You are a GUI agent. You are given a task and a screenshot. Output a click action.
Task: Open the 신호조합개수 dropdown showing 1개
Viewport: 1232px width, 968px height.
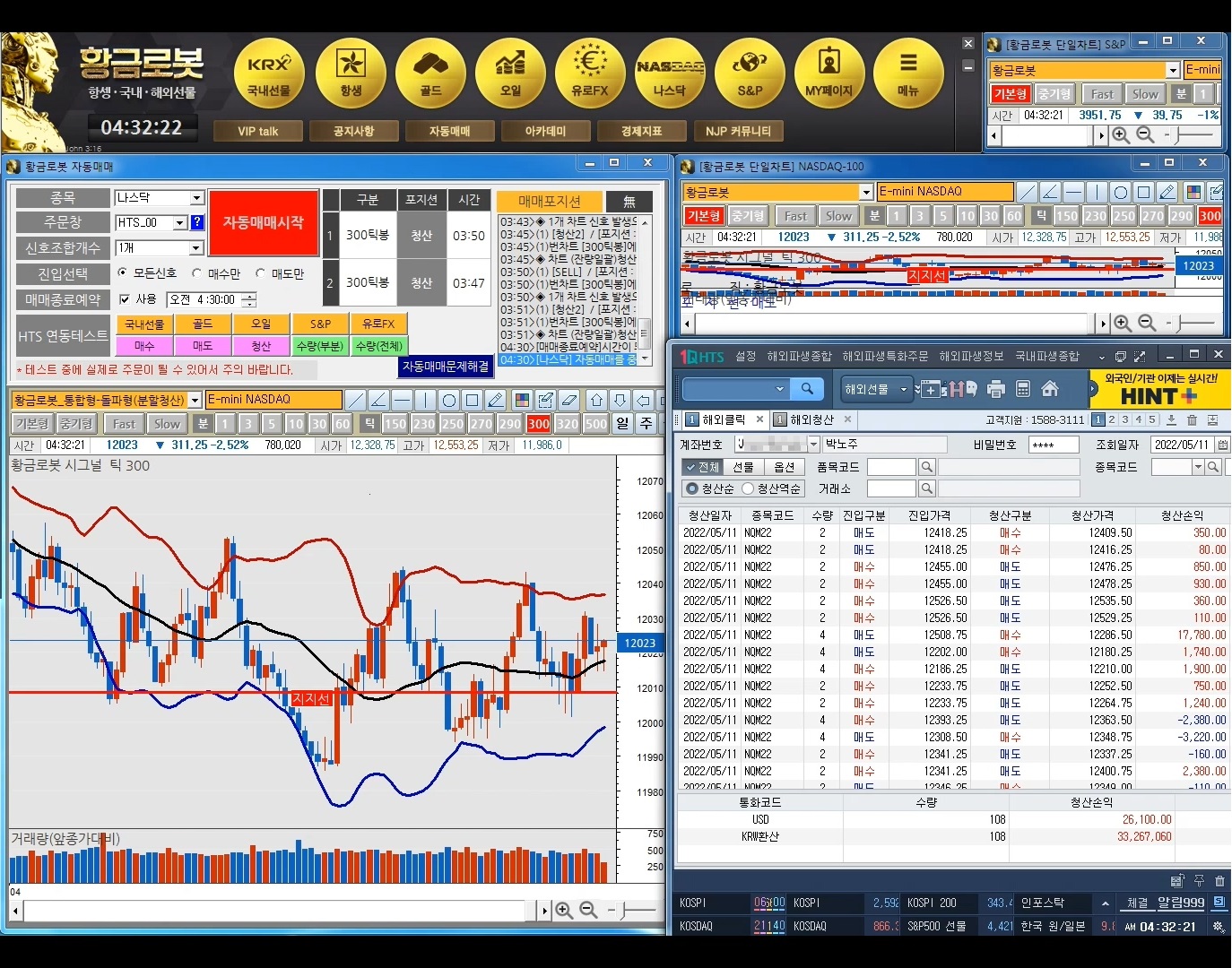tap(160, 247)
